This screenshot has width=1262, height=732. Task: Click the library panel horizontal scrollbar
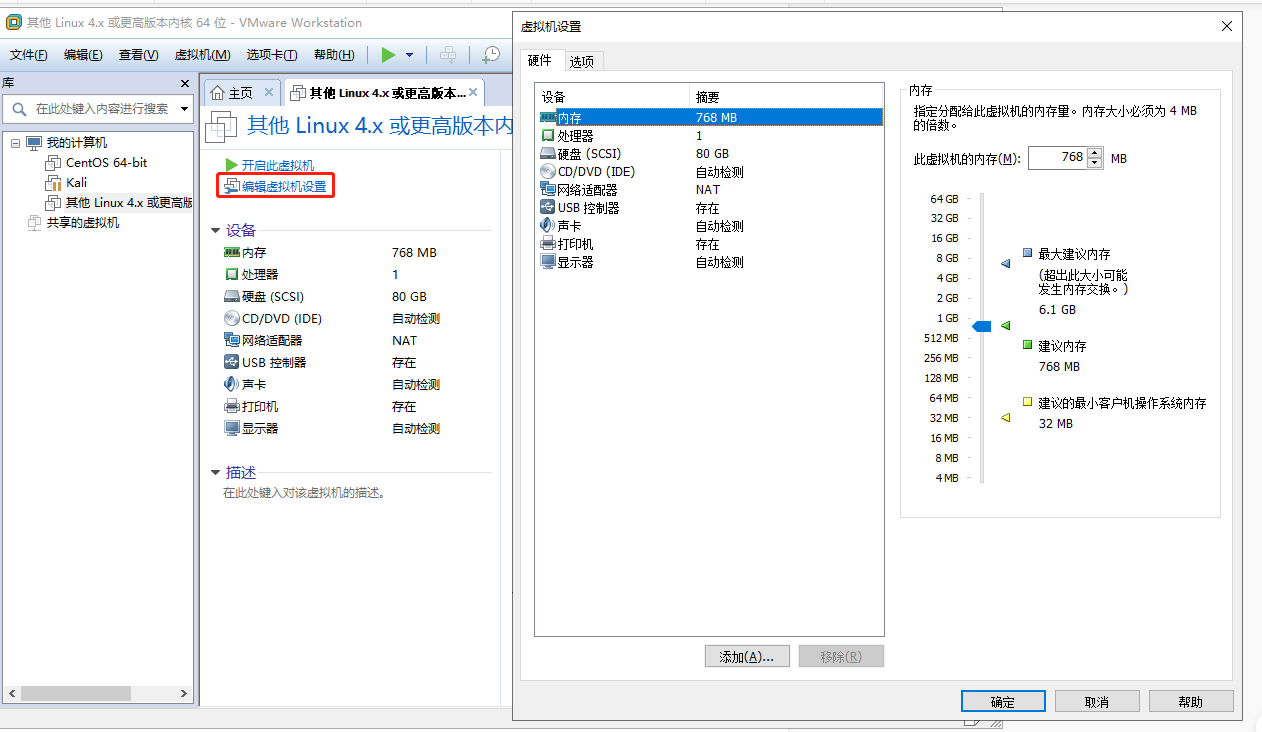pyautogui.click(x=75, y=693)
